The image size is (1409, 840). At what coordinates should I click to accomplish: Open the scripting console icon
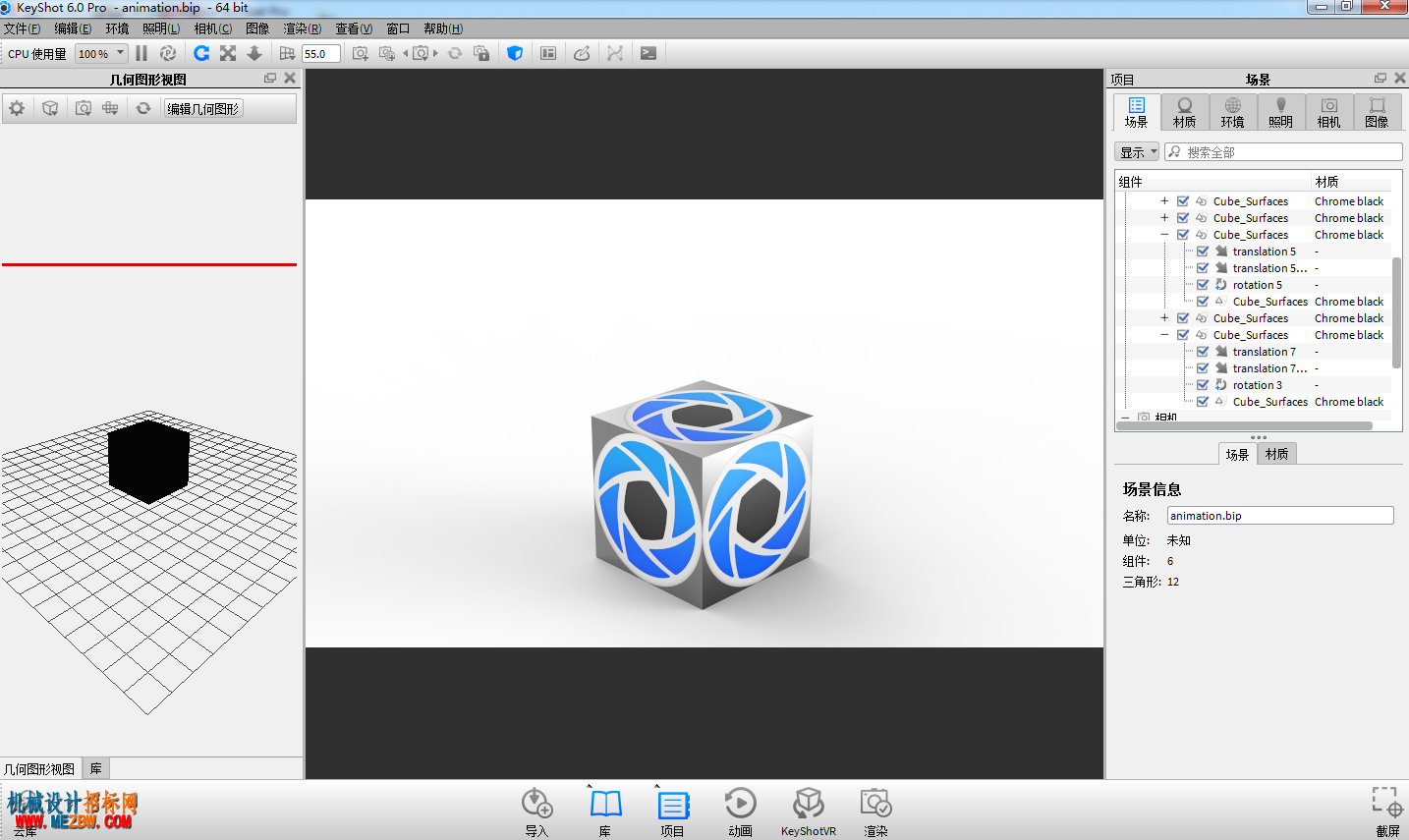(x=648, y=53)
